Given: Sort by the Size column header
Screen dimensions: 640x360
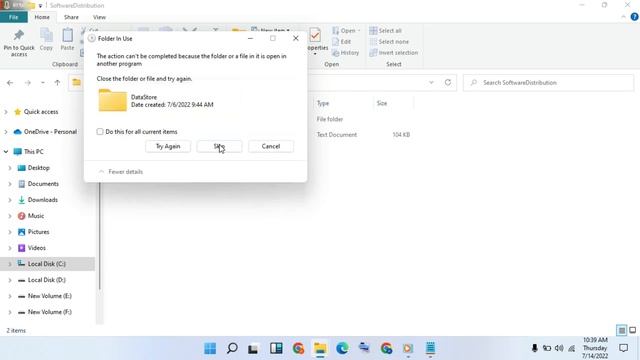Looking at the screenshot, I should click(382, 103).
